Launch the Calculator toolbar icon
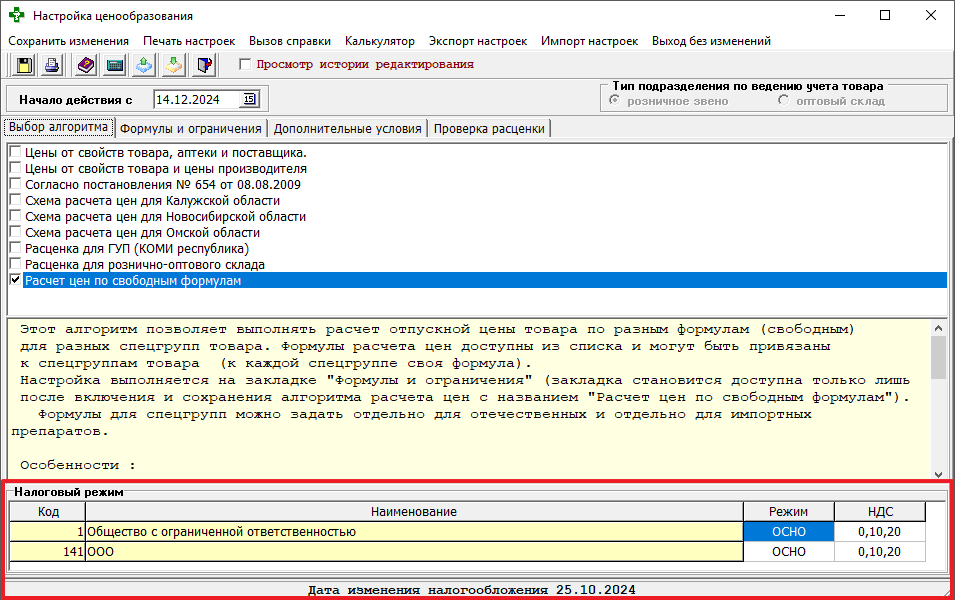 [x=114, y=64]
